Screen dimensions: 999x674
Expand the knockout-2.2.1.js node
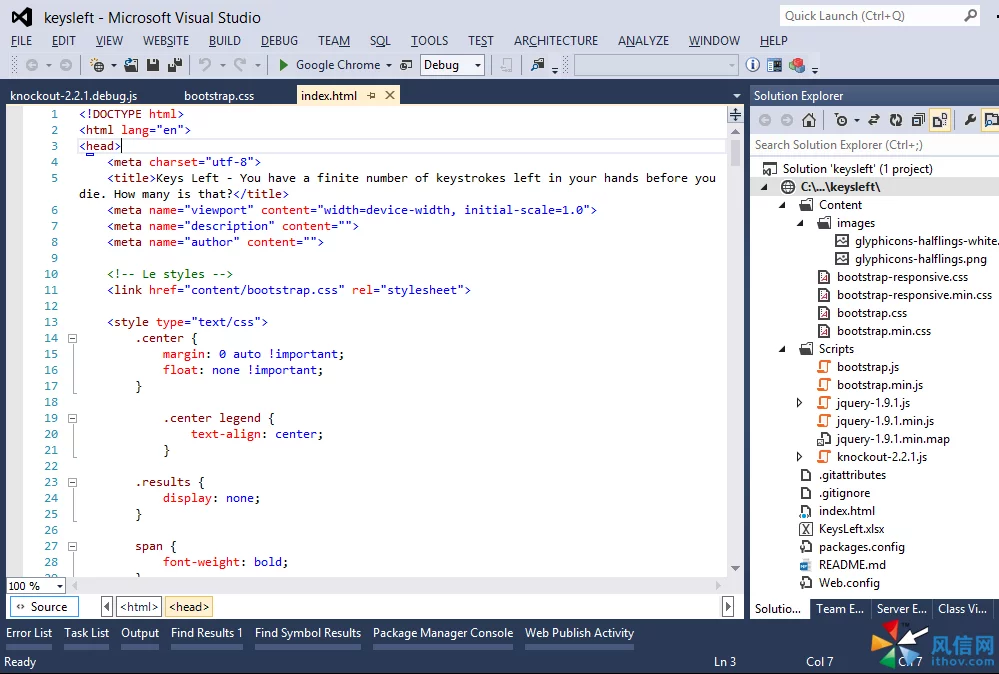[799, 457]
